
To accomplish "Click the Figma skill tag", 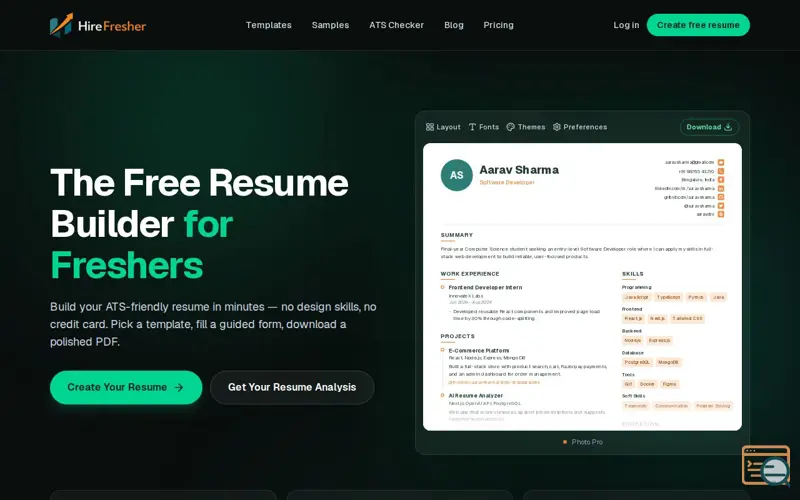I will coord(669,384).
